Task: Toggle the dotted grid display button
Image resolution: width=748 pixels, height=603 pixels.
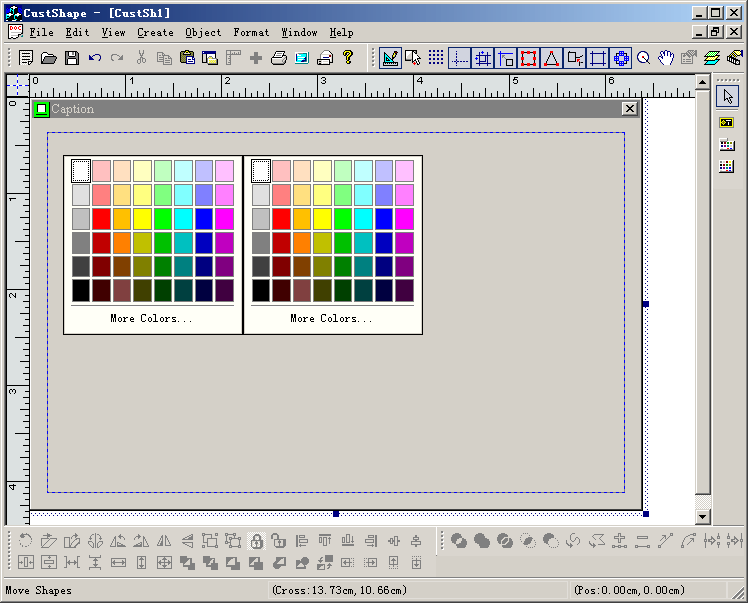Action: pos(436,58)
